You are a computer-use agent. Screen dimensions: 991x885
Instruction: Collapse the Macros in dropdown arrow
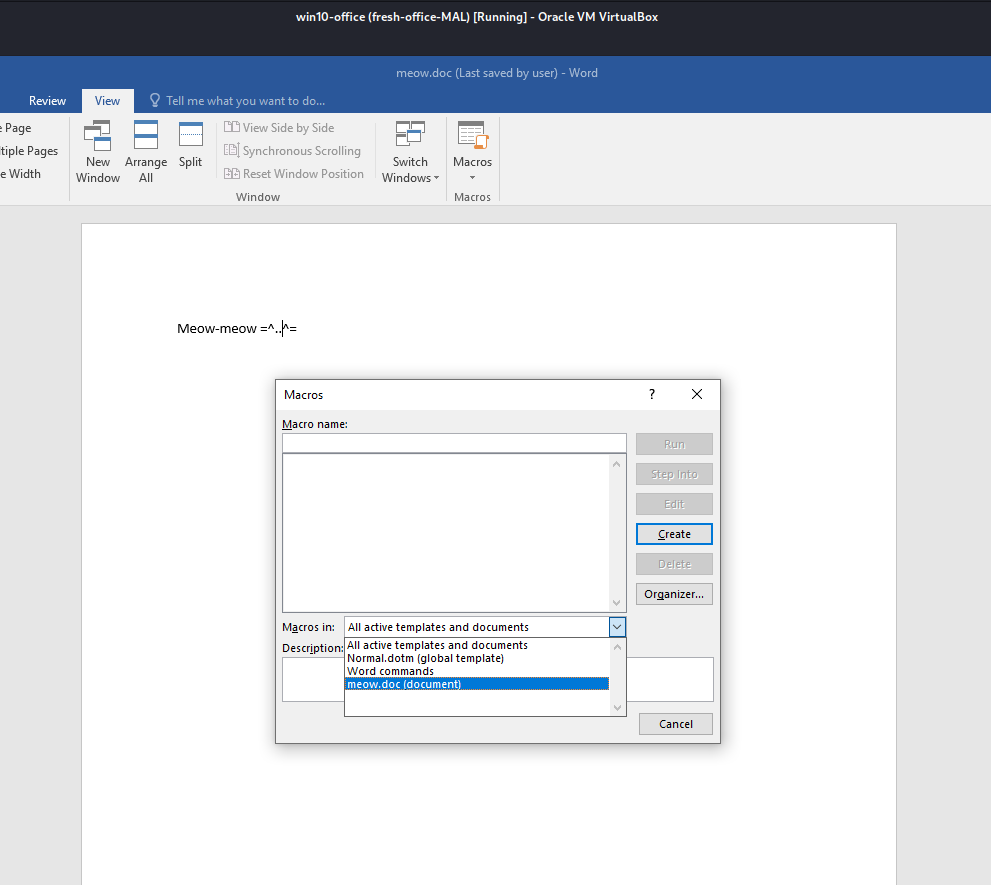coord(617,627)
